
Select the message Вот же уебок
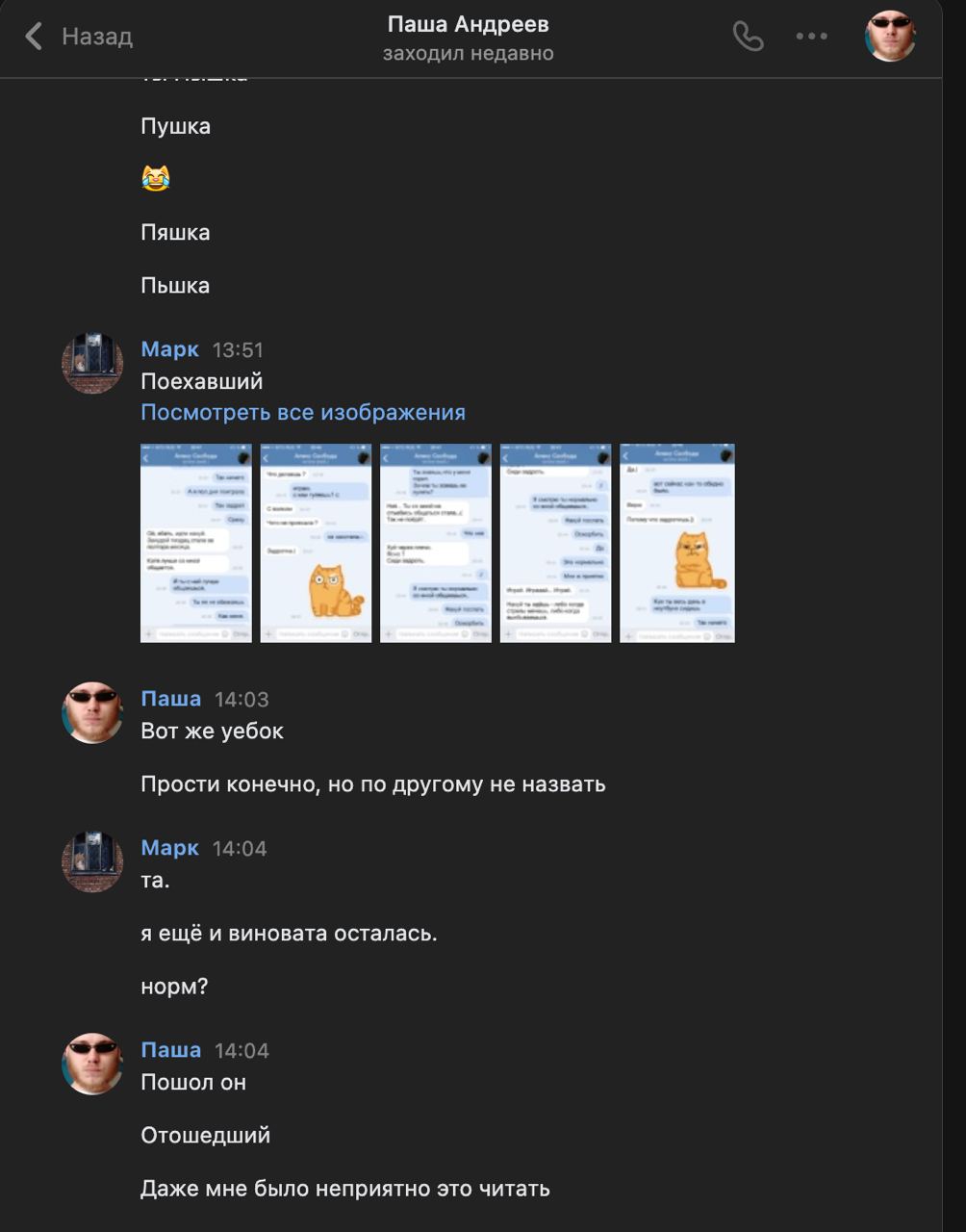pyautogui.click(x=213, y=731)
